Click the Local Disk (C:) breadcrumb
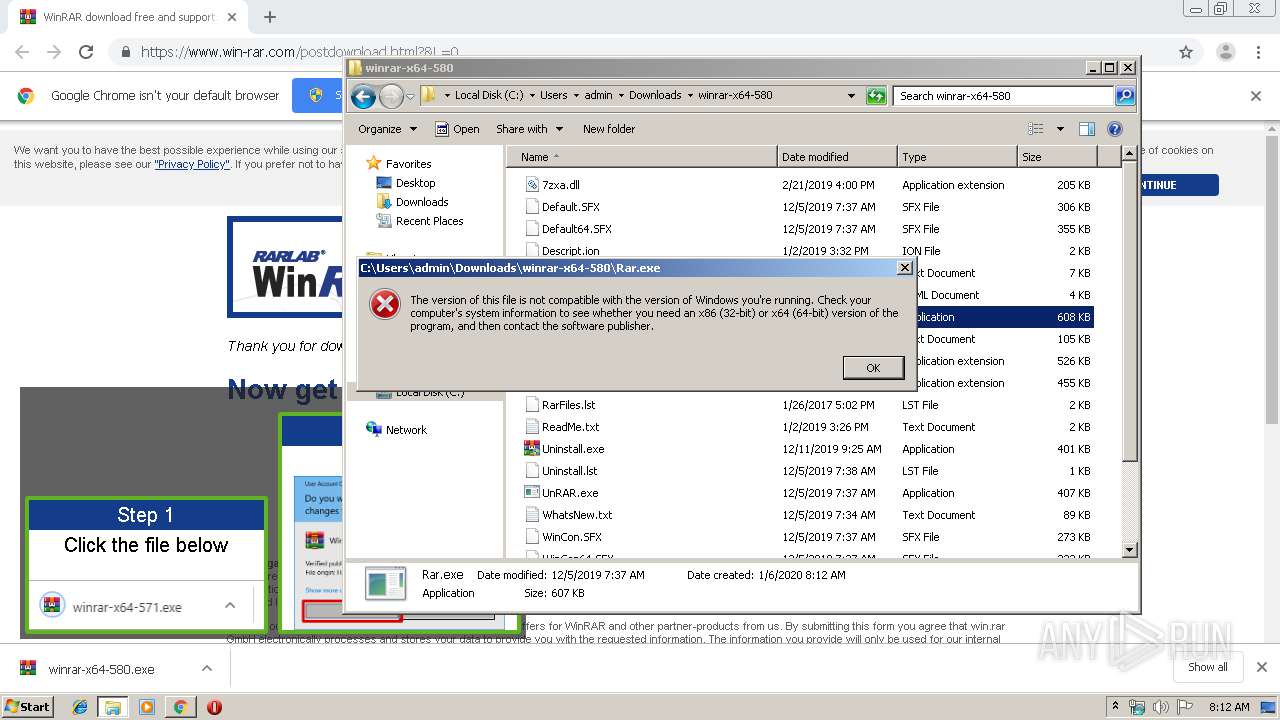1280x720 pixels. tap(489, 96)
